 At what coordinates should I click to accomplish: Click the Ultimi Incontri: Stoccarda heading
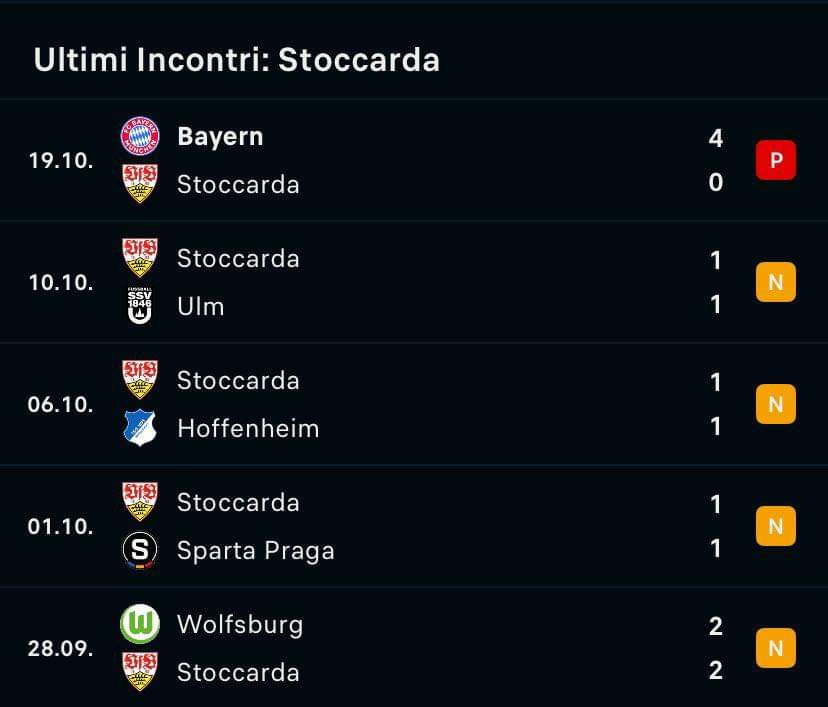(x=237, y=59)
